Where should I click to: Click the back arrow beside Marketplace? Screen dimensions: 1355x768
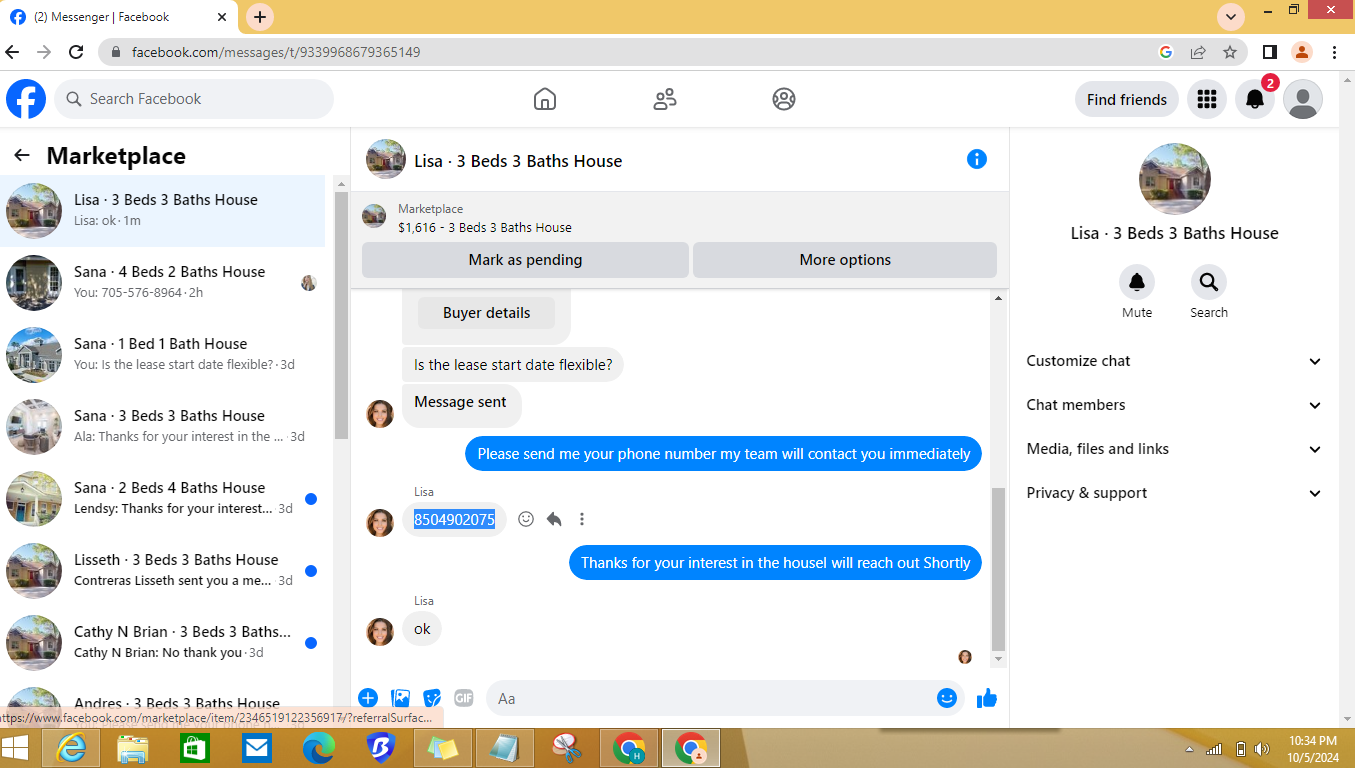point(21,156)
